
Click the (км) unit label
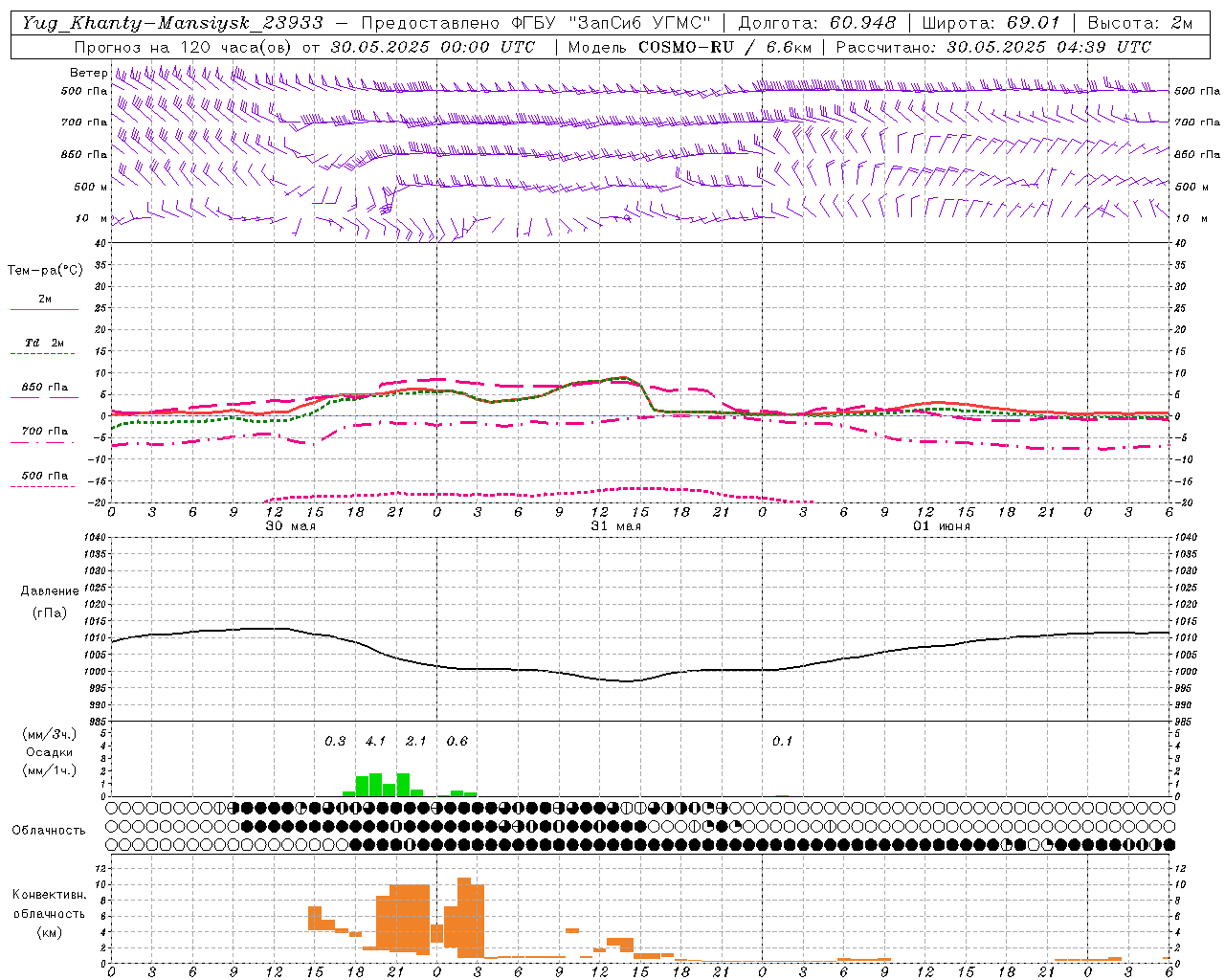pyautogui.click(x=49, y=932)
